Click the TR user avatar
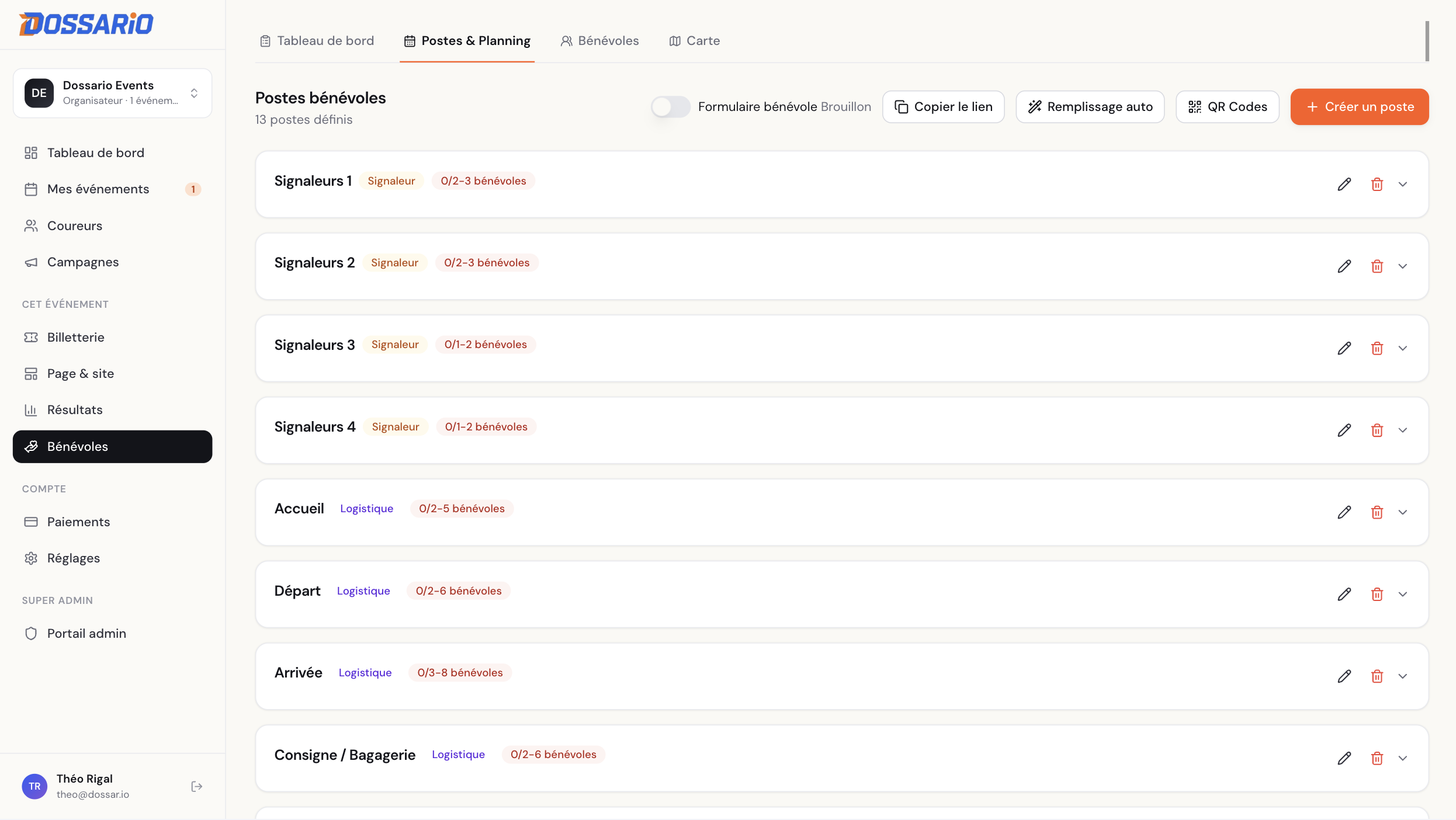This screenshot has width=1456, height=820. [34, 787]
